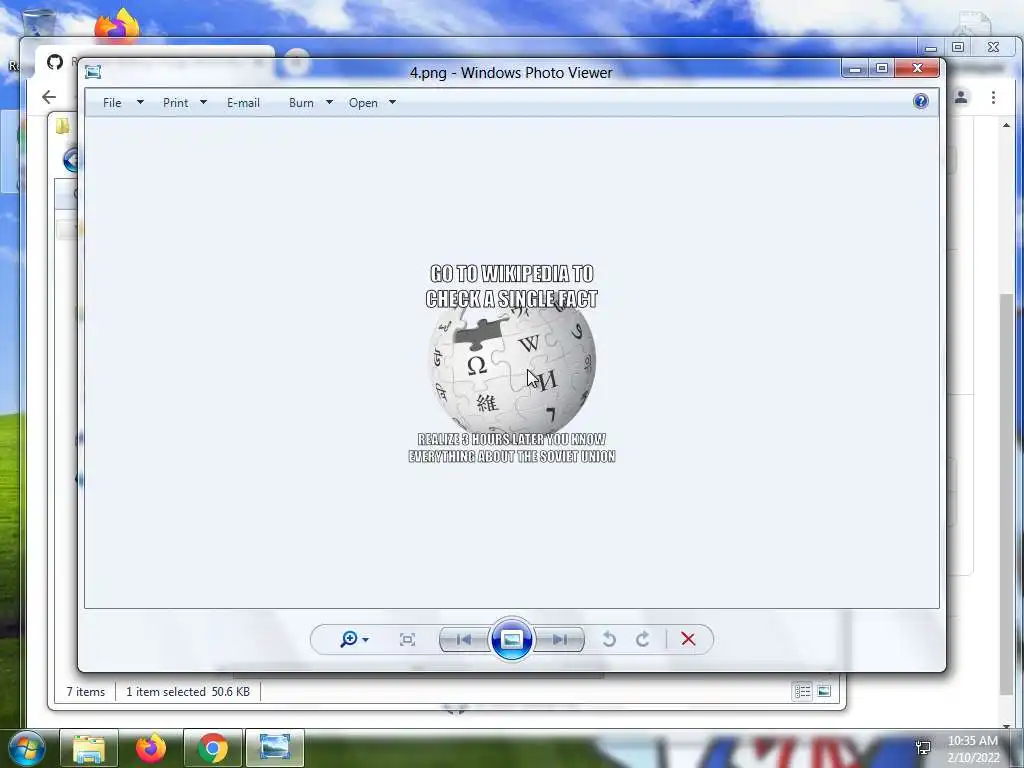Minimize the background browser window

pos(931,48)
